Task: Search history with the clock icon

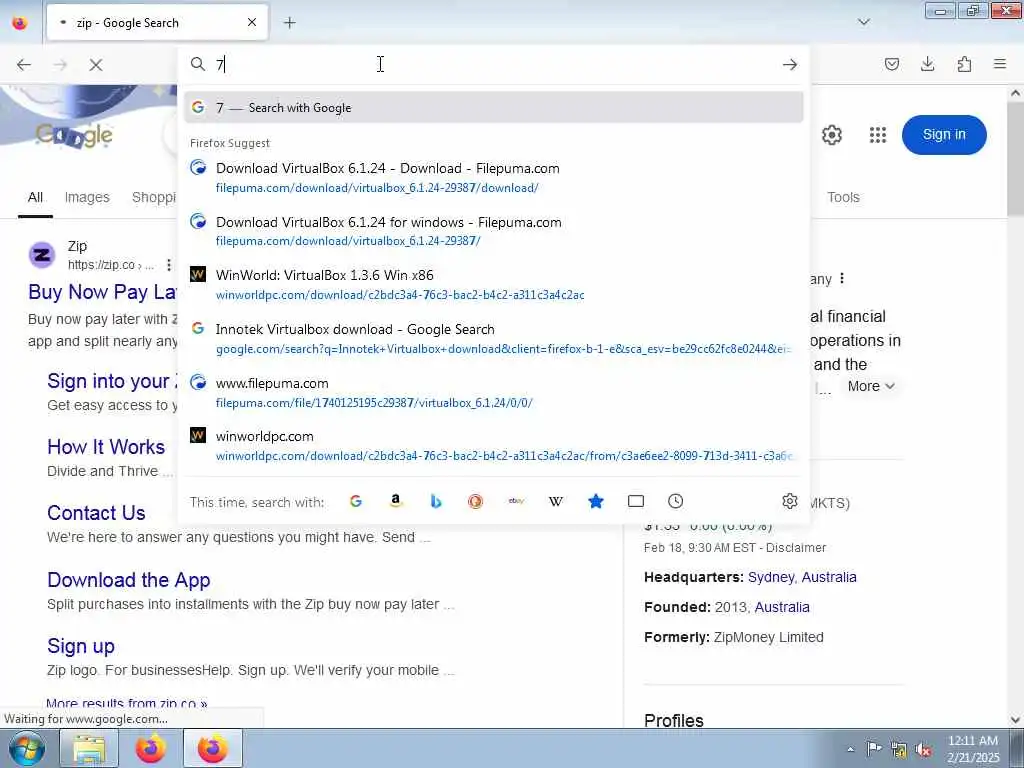Action: [675, 501]
